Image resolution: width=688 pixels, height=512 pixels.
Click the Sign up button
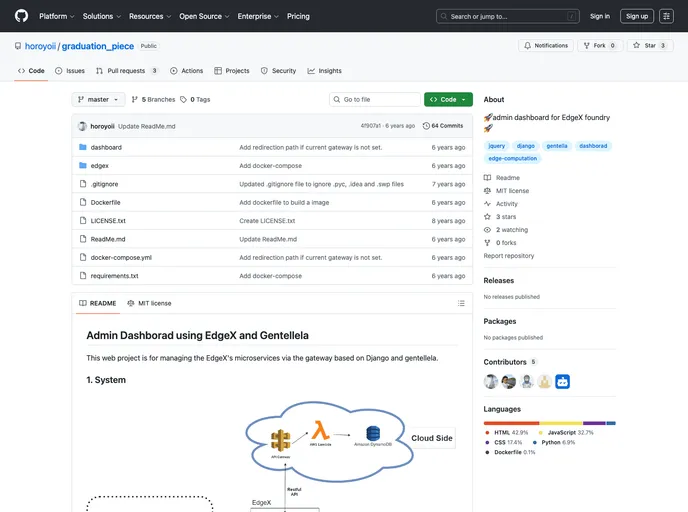click(x=636, y=16)
